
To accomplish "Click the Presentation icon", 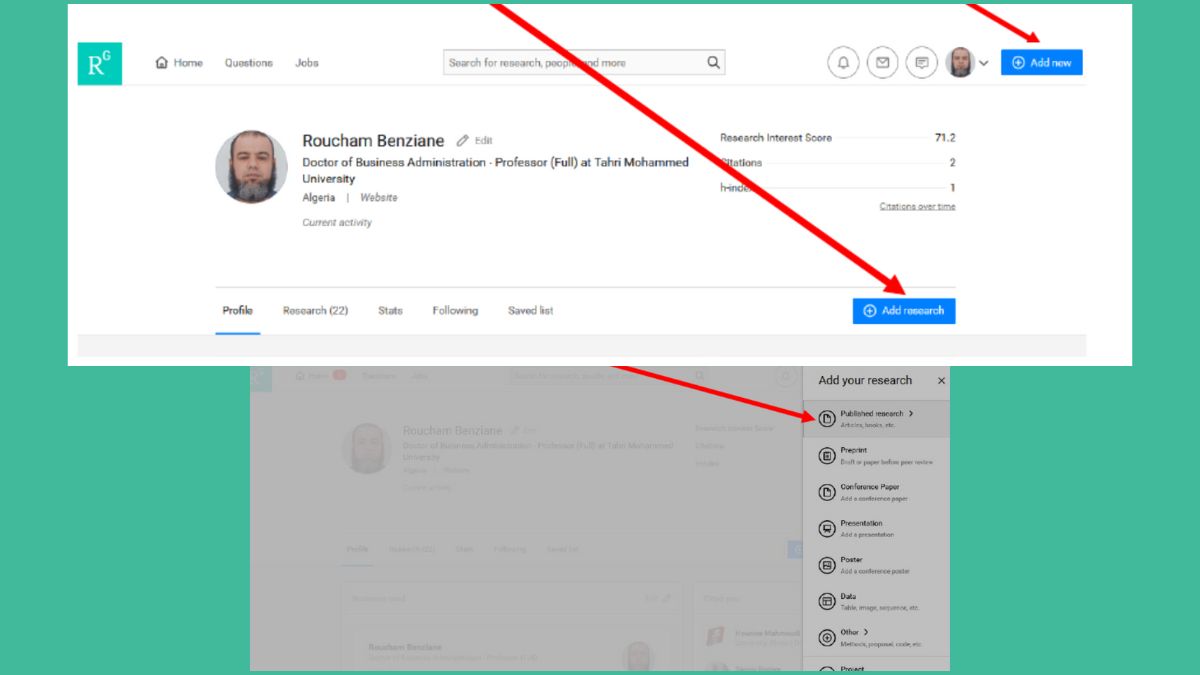I will [826, 529].
